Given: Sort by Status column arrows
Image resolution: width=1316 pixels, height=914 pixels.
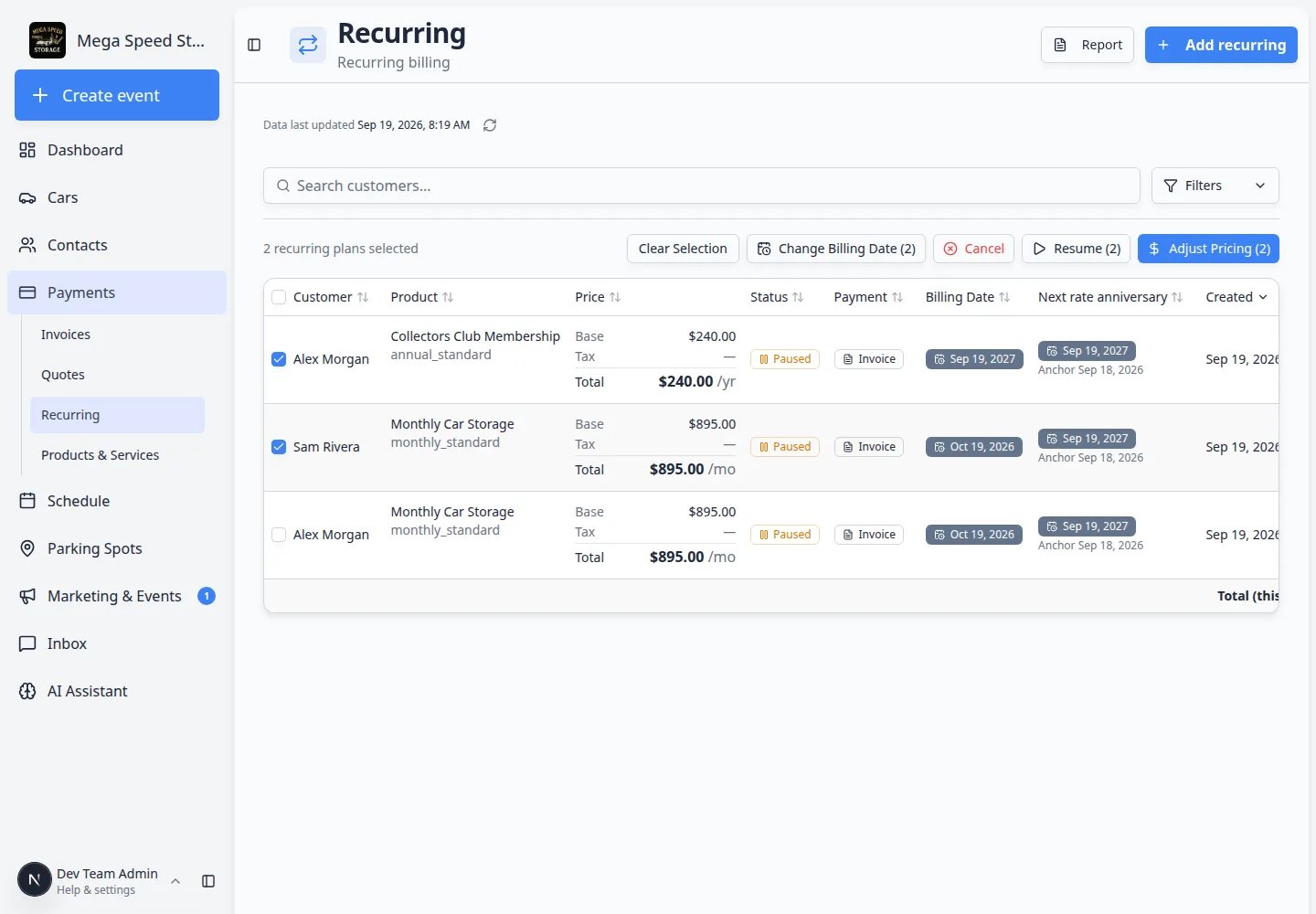Looking at the screenshot, I should click(798, 297).
